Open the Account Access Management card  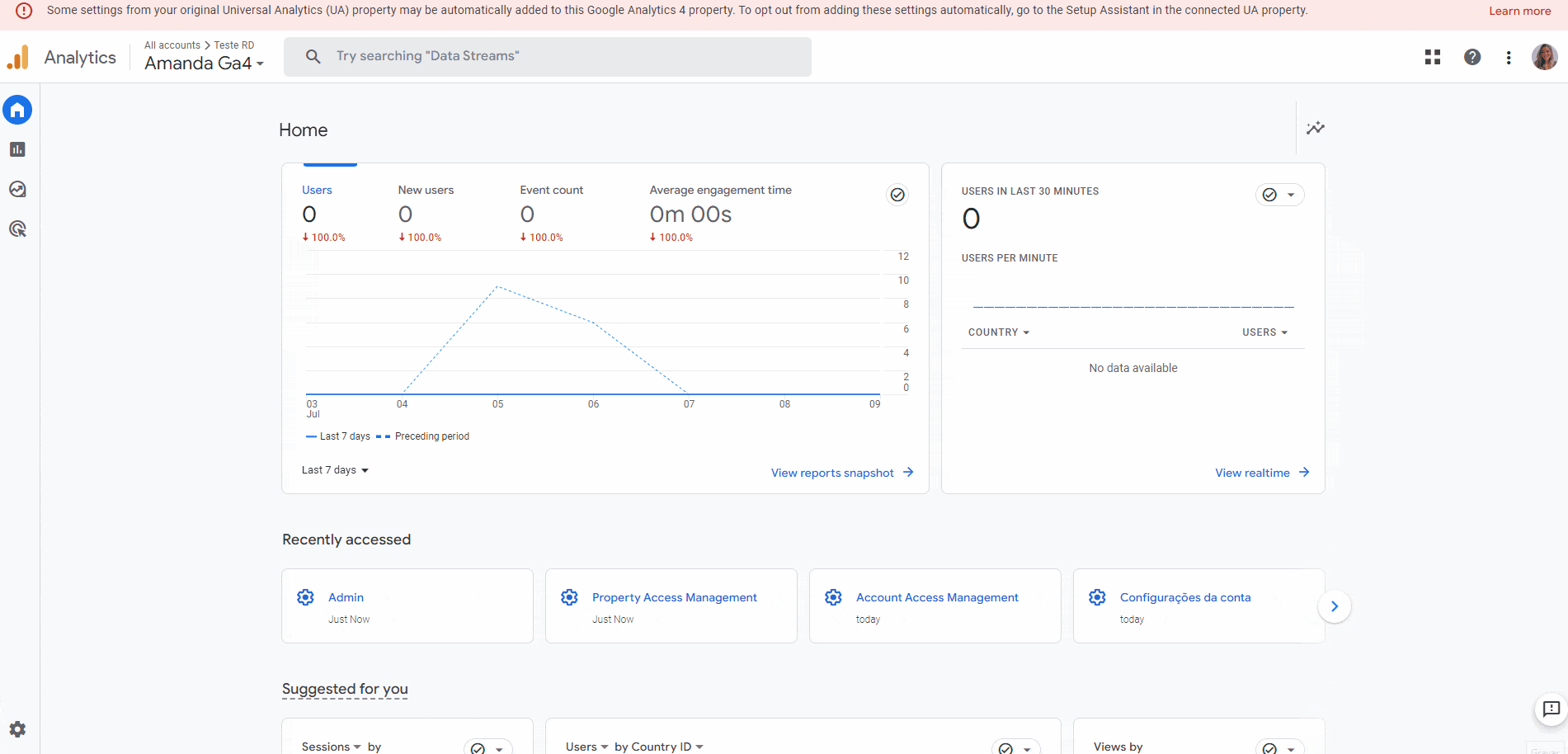[935, 606]
